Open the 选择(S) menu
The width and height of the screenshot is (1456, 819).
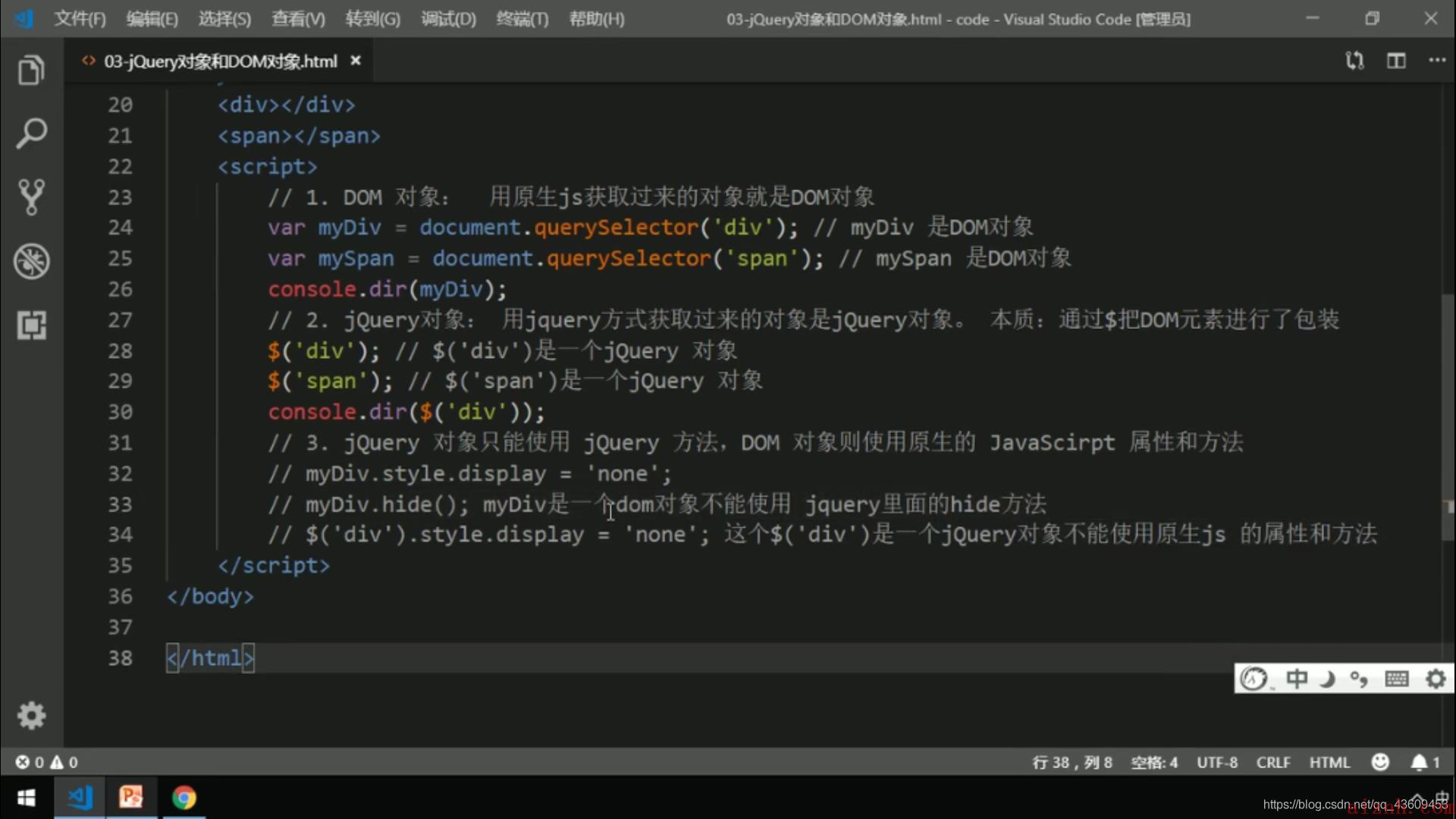(x=224, y=19)
